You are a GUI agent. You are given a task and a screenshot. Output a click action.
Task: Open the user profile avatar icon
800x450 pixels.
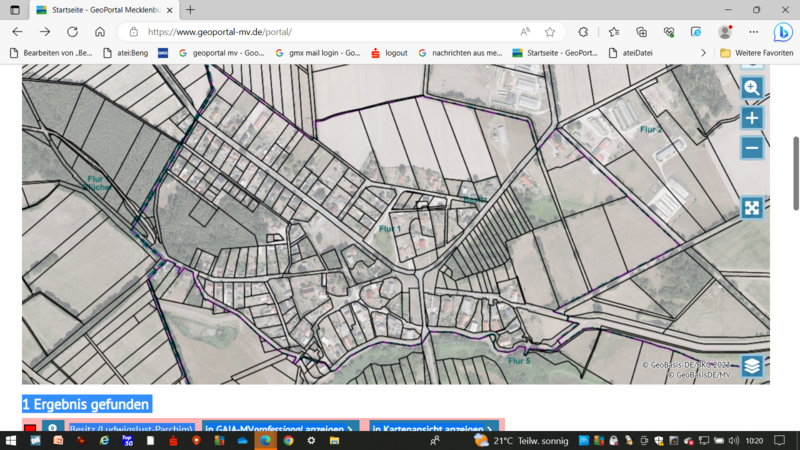(725, 32)
